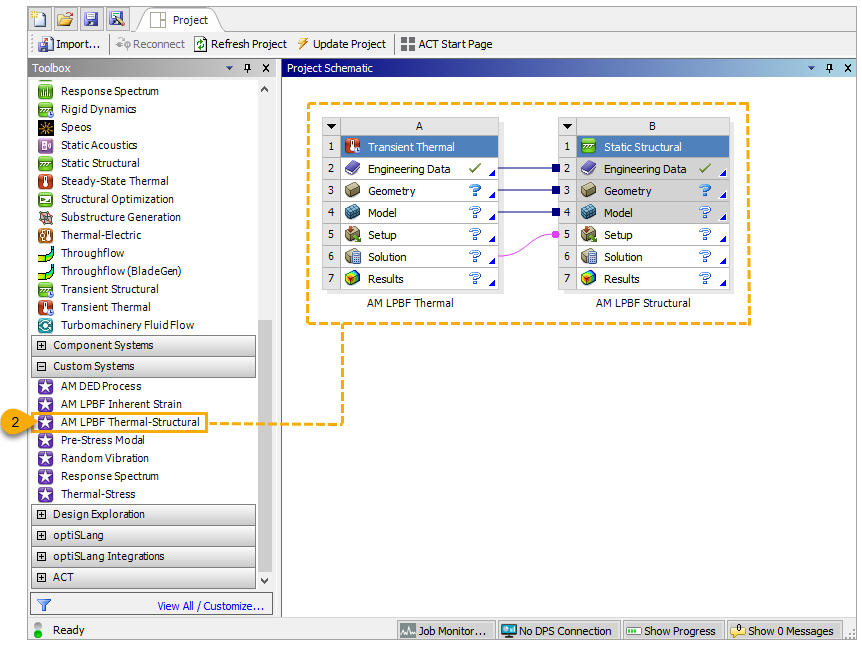The width and height of the screenshot is (862, 646).
Task: Select Thermal-Stress custom system
Action: point(87,494)
